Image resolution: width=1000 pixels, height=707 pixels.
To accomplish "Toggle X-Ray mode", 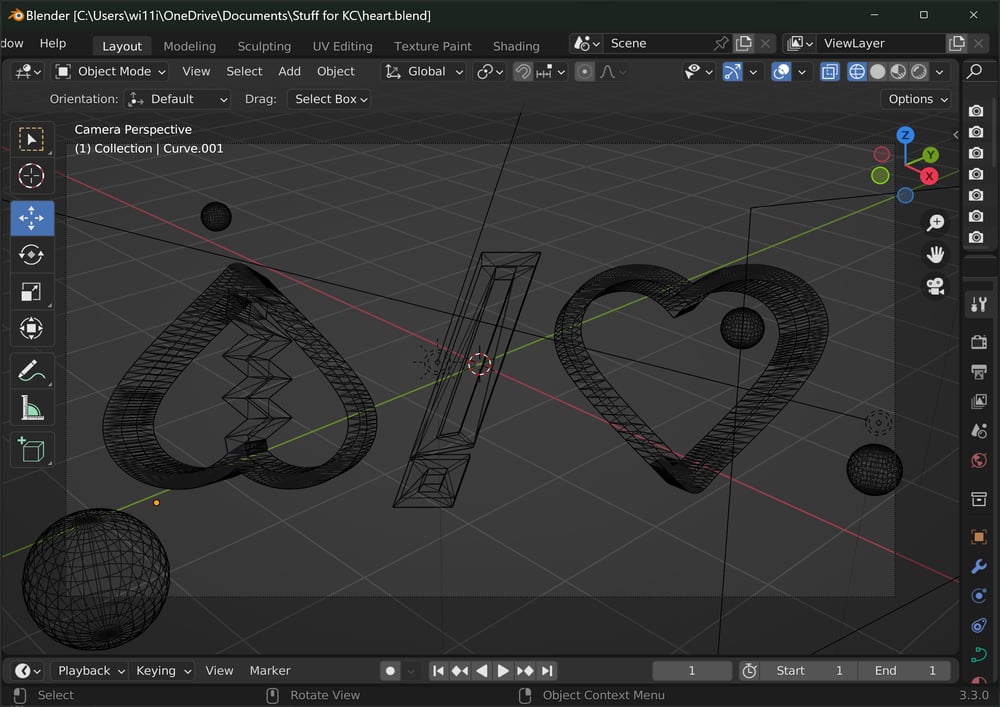I will click(830, 71).
